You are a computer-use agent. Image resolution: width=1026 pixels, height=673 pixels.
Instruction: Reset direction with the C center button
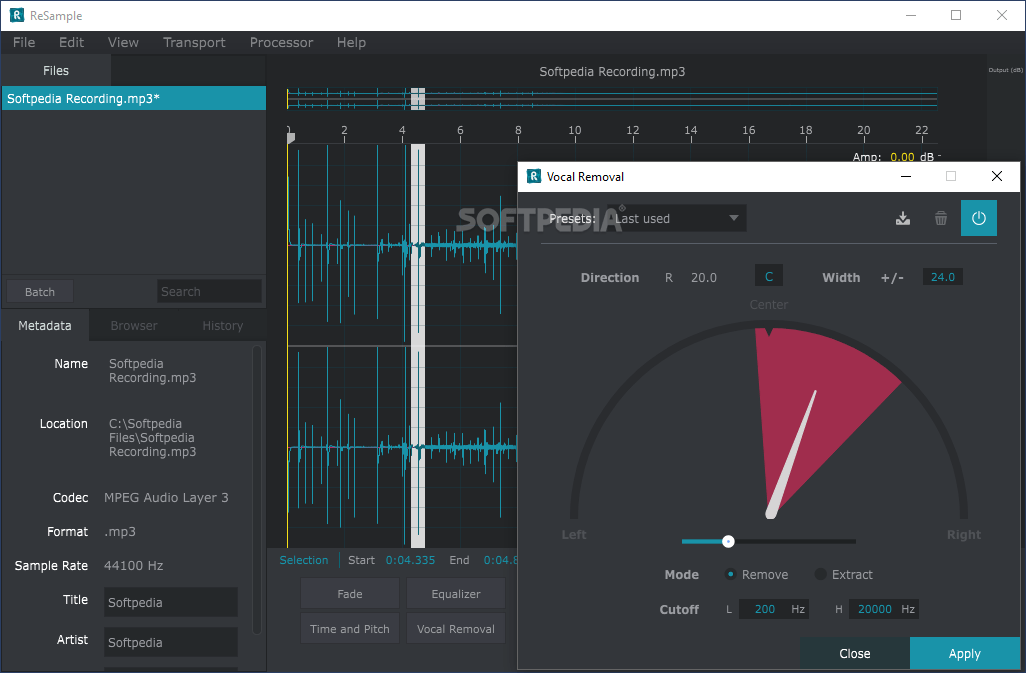[x=769, y=277]
